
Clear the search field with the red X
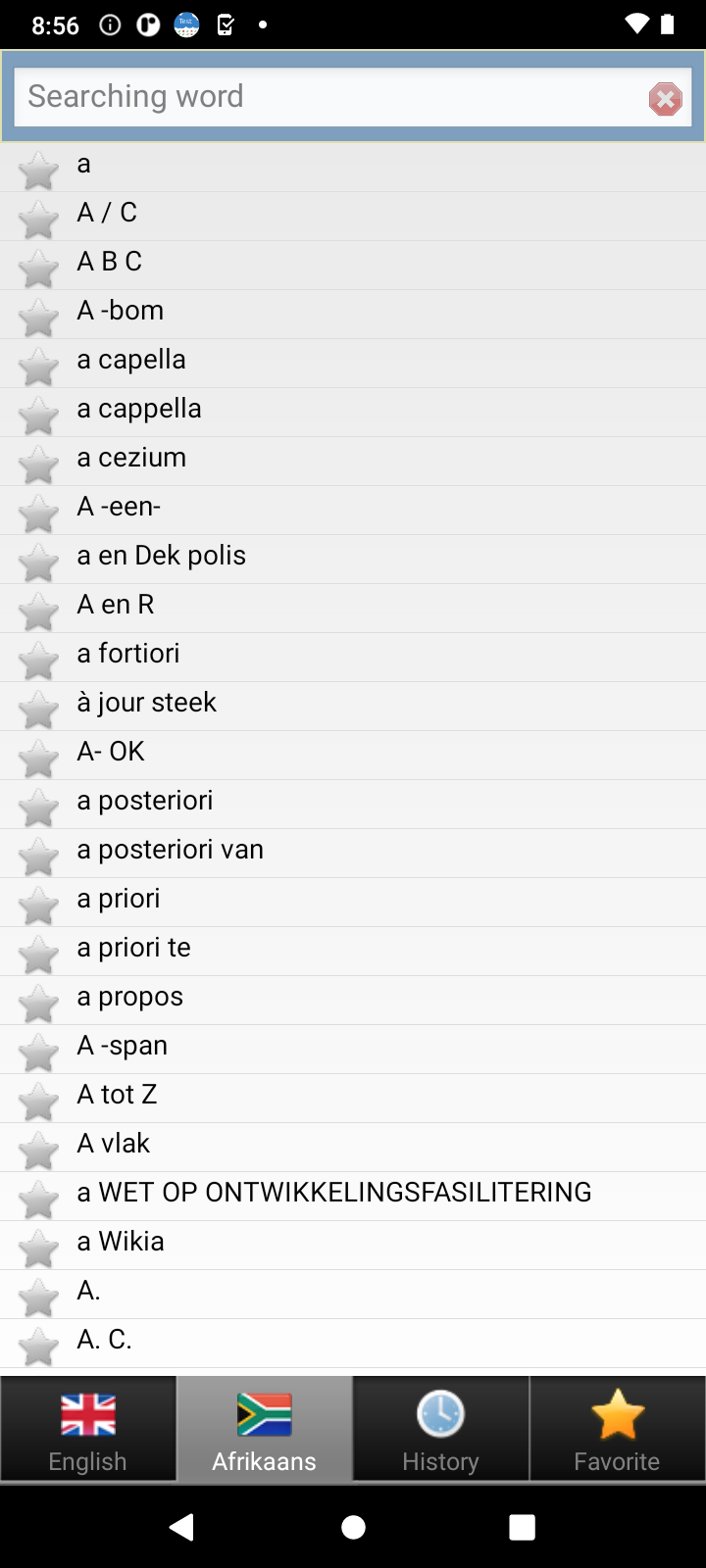pos(665,98)
